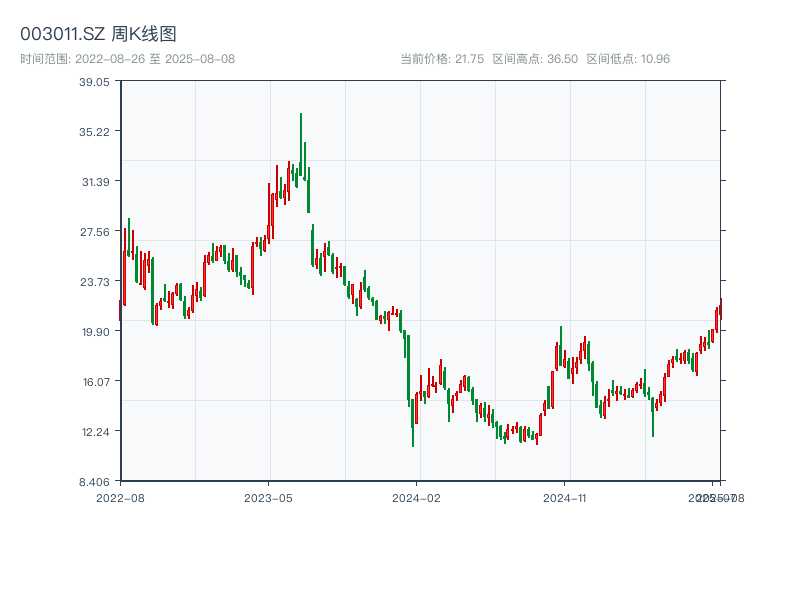The height and width of the screenshot is (600, 800).
Task: Click the 27.56 y-axis label
Action: point(95,232)
